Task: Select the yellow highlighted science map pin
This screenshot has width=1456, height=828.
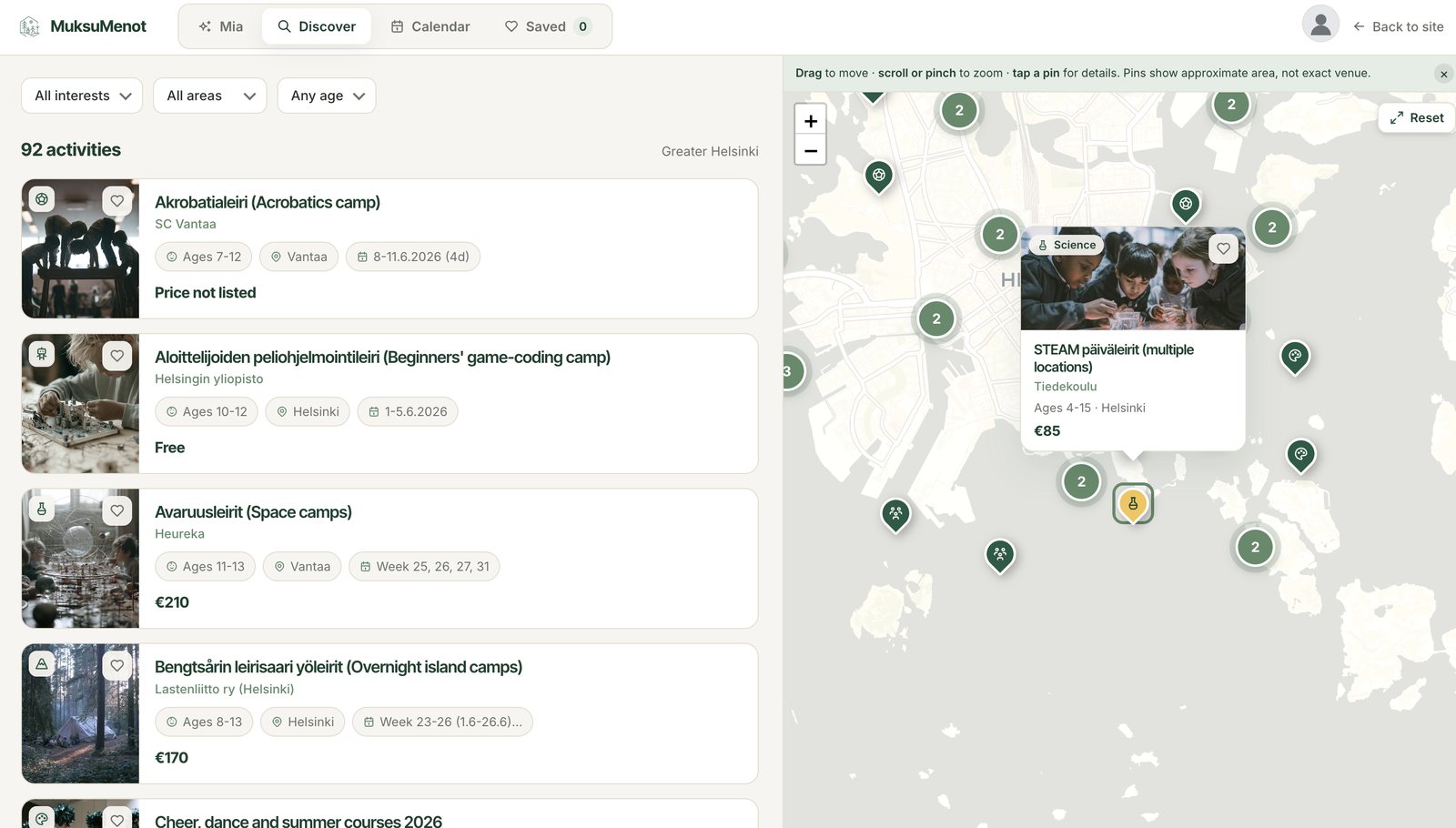Action: (x=1133, y=503)
